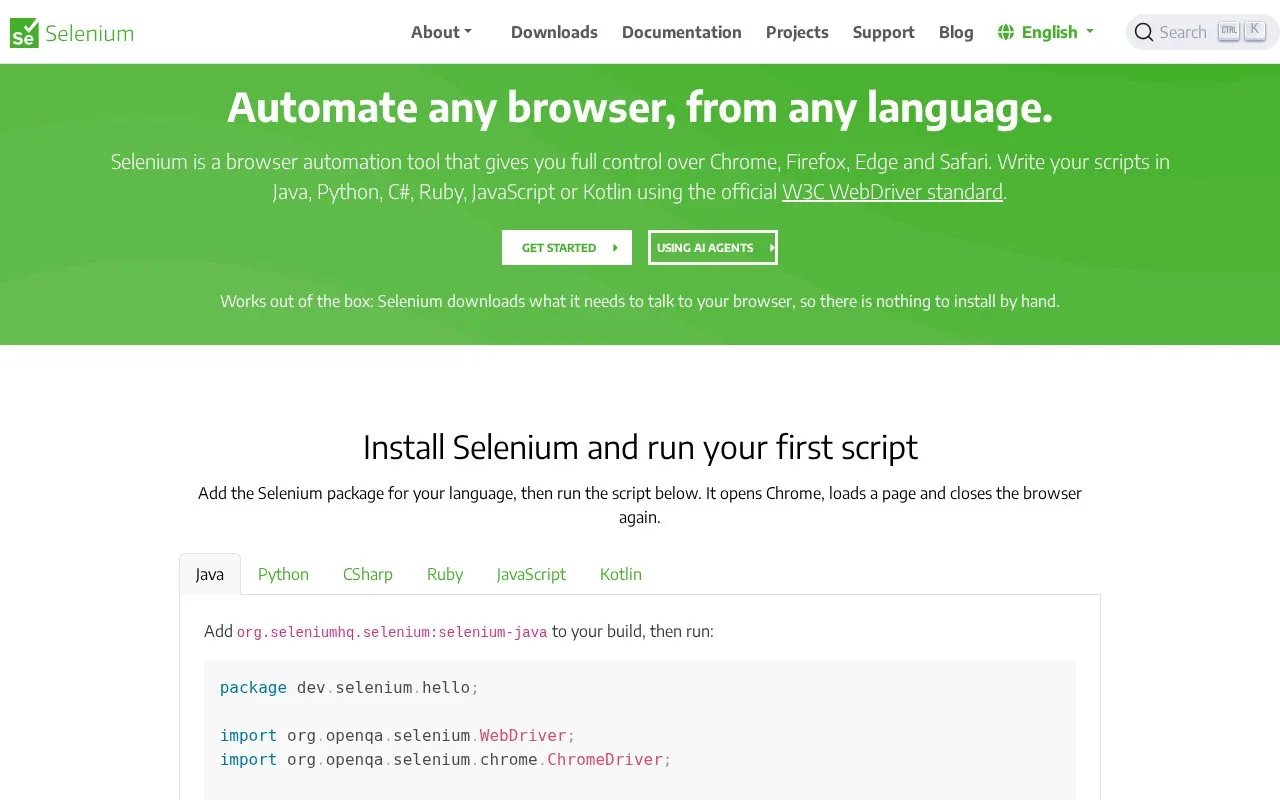Click the globe language icon

pos(1006,32)
